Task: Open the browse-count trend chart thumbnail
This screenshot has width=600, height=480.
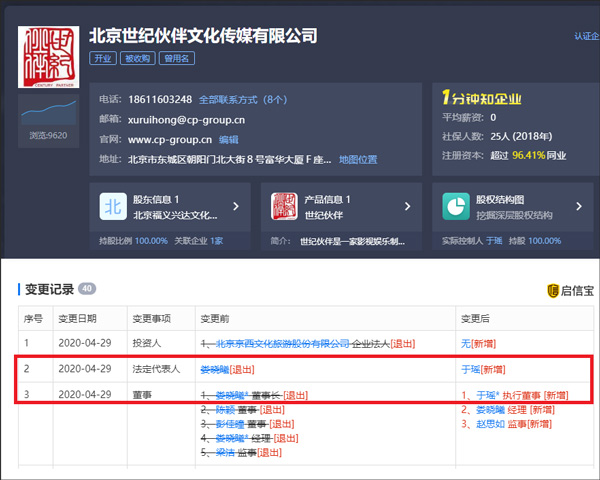Action: coord(49,113)
